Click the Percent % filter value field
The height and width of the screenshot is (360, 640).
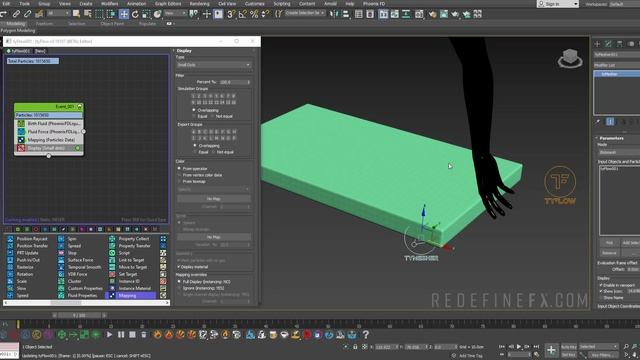click(x=235, y=82)
